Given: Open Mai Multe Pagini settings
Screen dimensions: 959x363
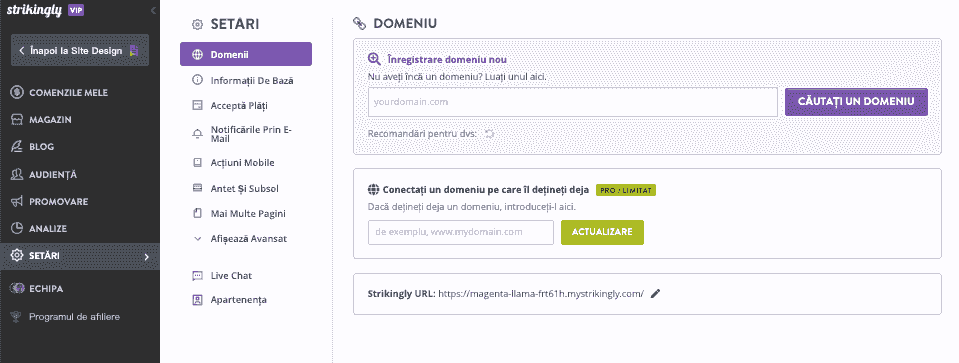Looking at the screenshot, I should [248, 214].
